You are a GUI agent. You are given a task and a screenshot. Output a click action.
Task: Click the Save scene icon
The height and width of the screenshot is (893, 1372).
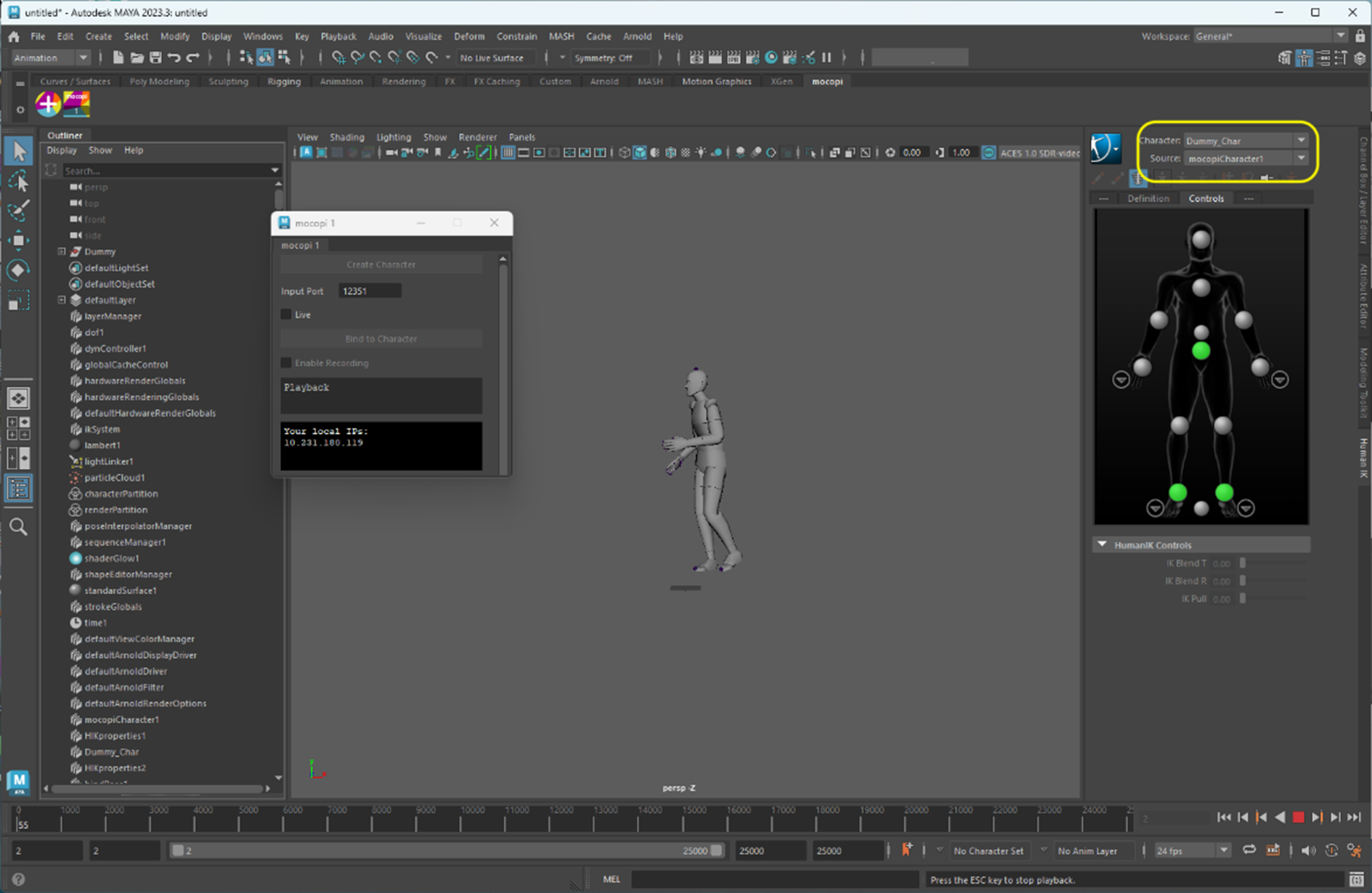(155, 57)
